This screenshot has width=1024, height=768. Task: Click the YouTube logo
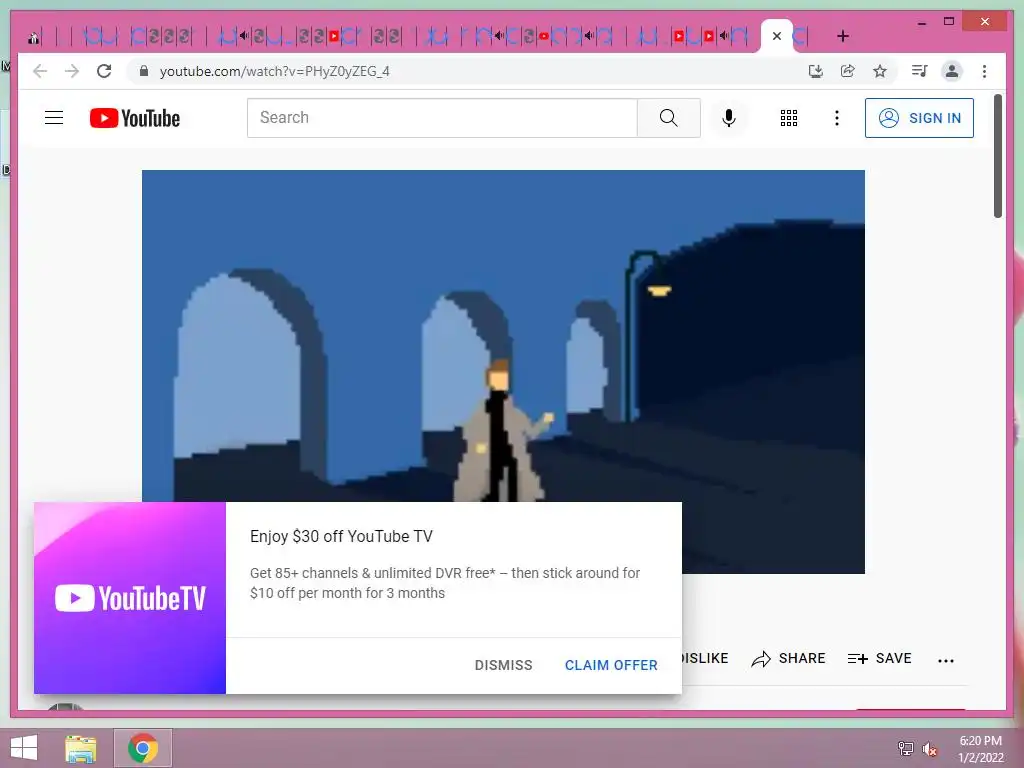tap(135, 118)
